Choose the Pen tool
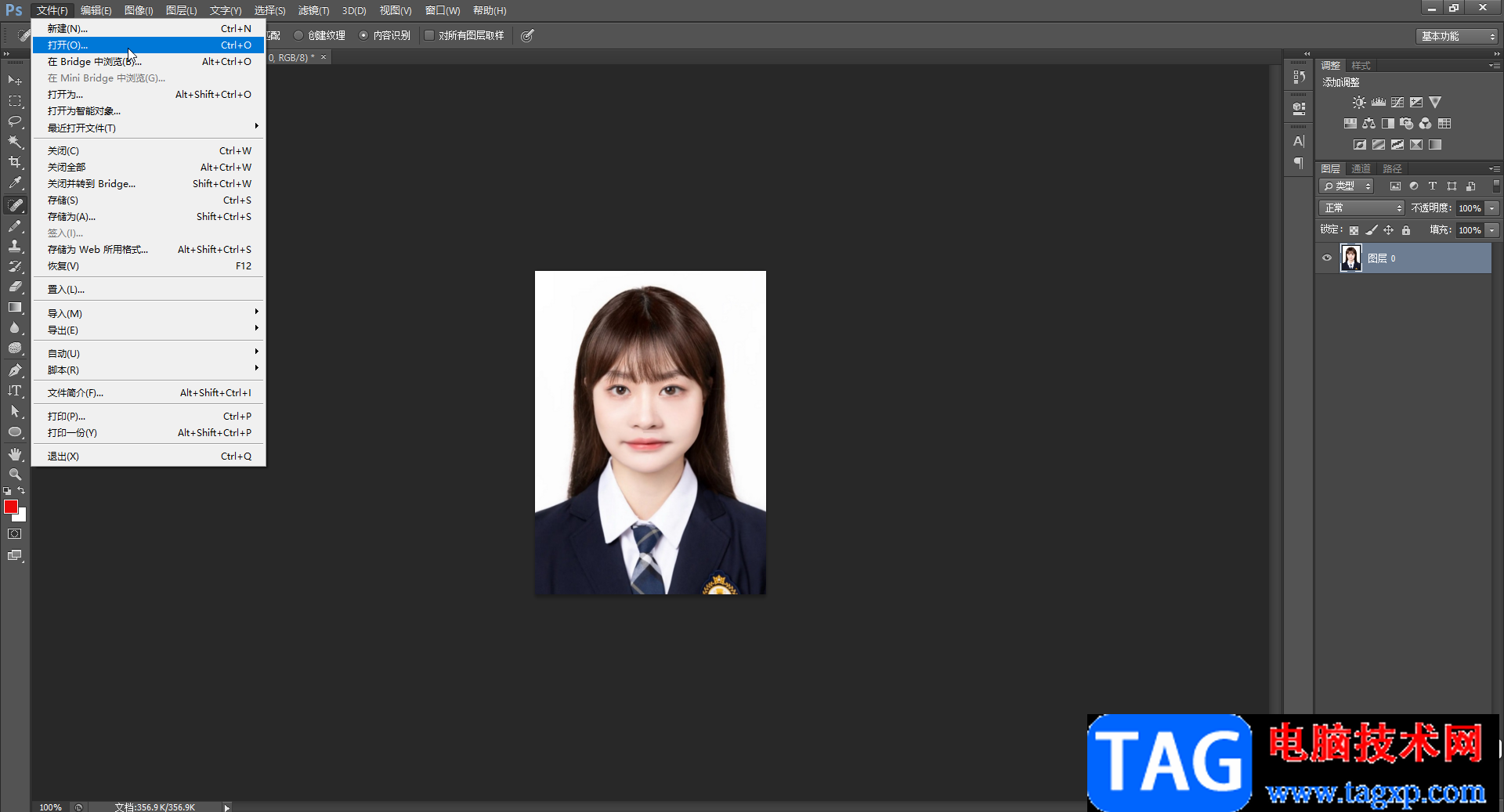 coord(15,370)
